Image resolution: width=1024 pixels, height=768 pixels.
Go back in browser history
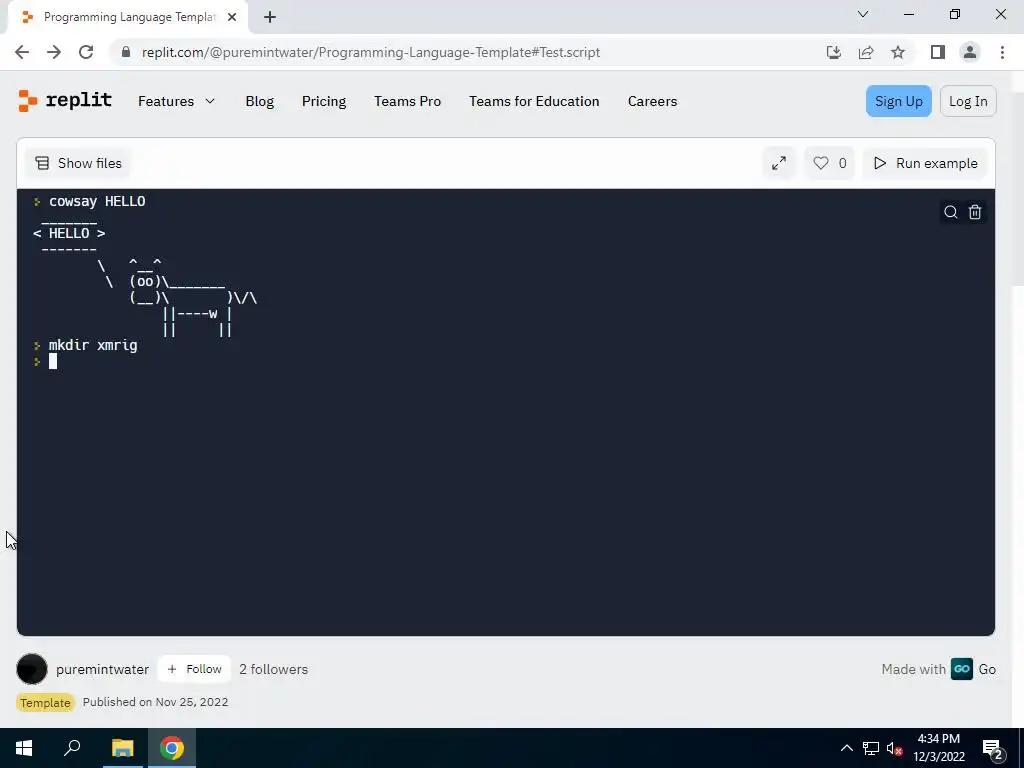22,52
